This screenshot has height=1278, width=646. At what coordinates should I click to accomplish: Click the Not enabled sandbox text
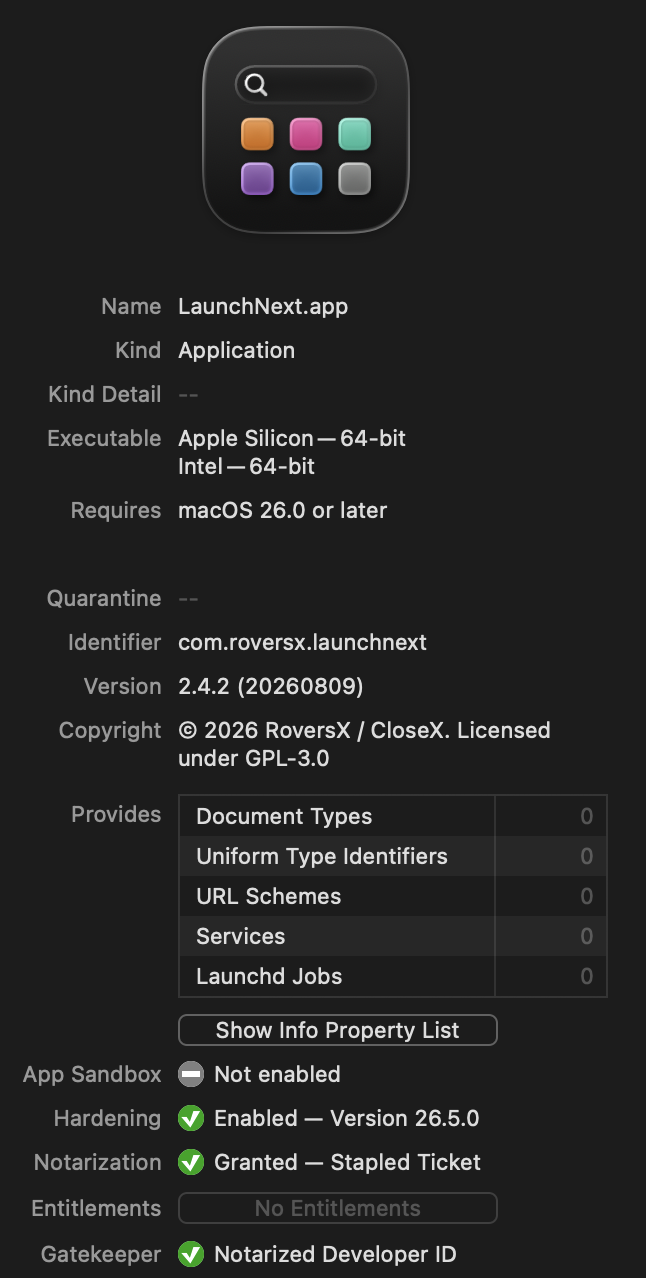pos(277,1074)
